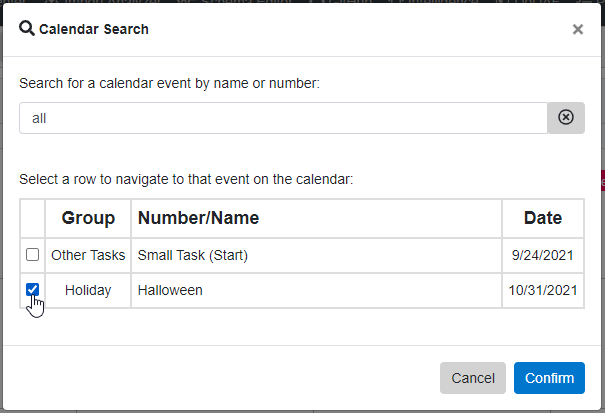Click the Calendar Search dialog title
This screenshot has width=605, height=413.
(94, 29)
